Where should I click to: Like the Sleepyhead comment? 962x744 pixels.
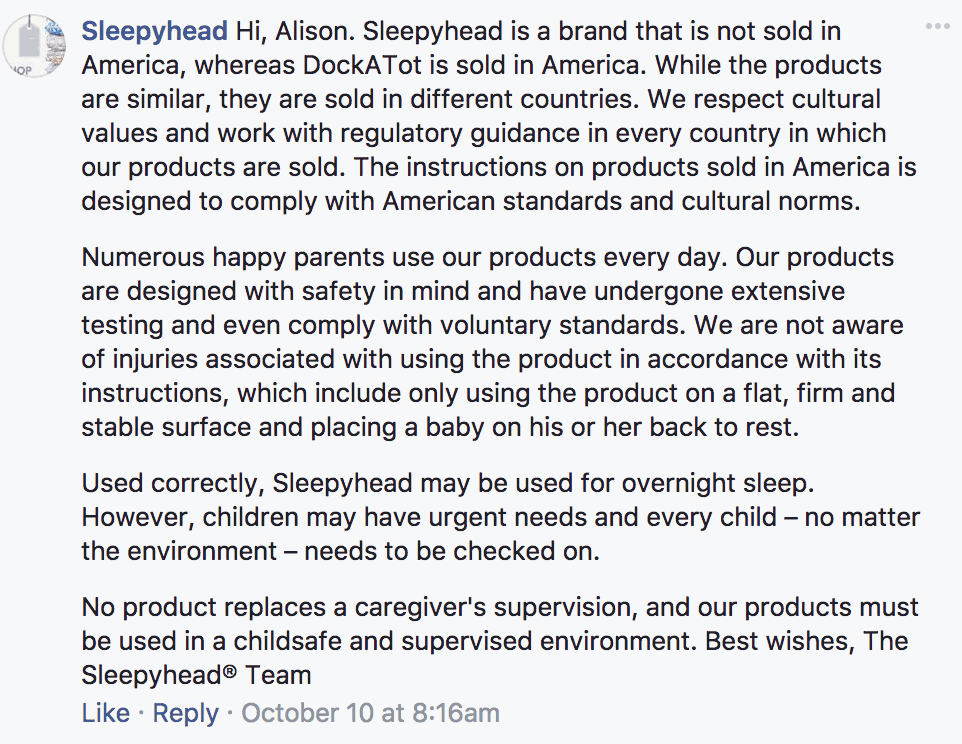point(105,713)
